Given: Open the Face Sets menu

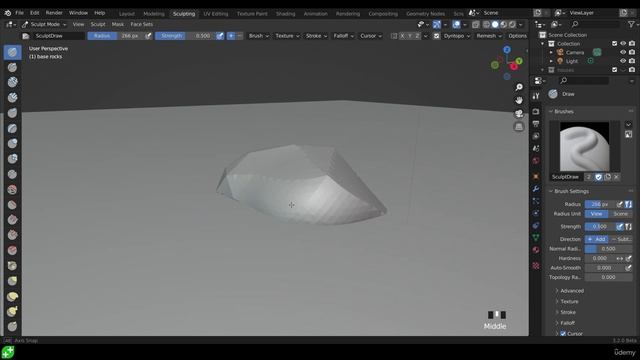Looking at the screenshot, I should click(x=142, y=24).
